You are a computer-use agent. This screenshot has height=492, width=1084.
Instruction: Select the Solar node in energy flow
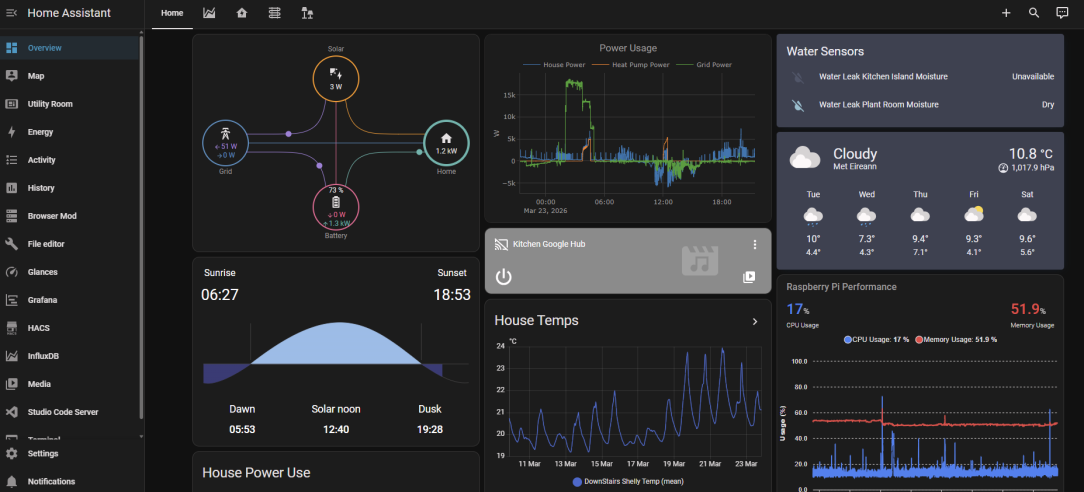pos(336,79)
